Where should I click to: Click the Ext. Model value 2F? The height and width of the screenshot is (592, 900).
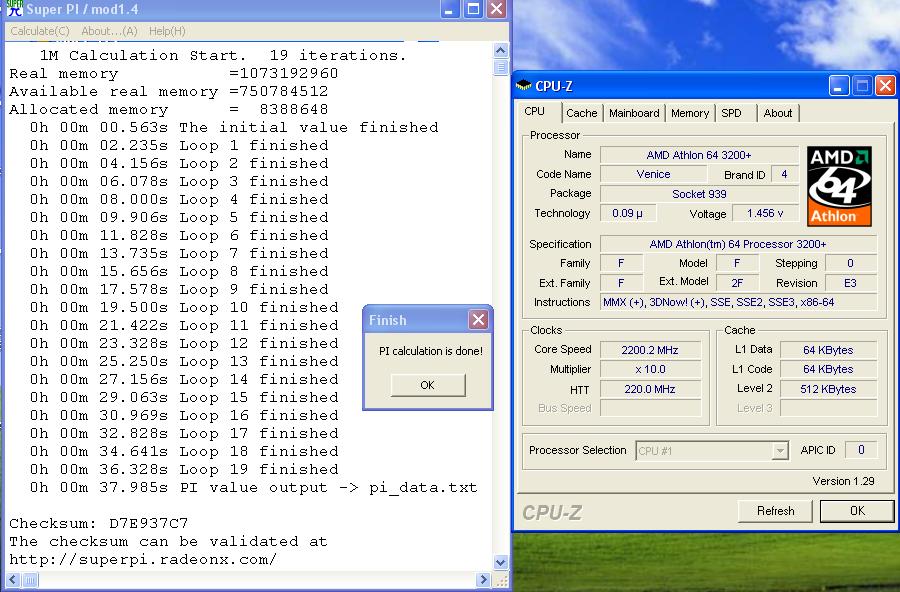(737, 283)
